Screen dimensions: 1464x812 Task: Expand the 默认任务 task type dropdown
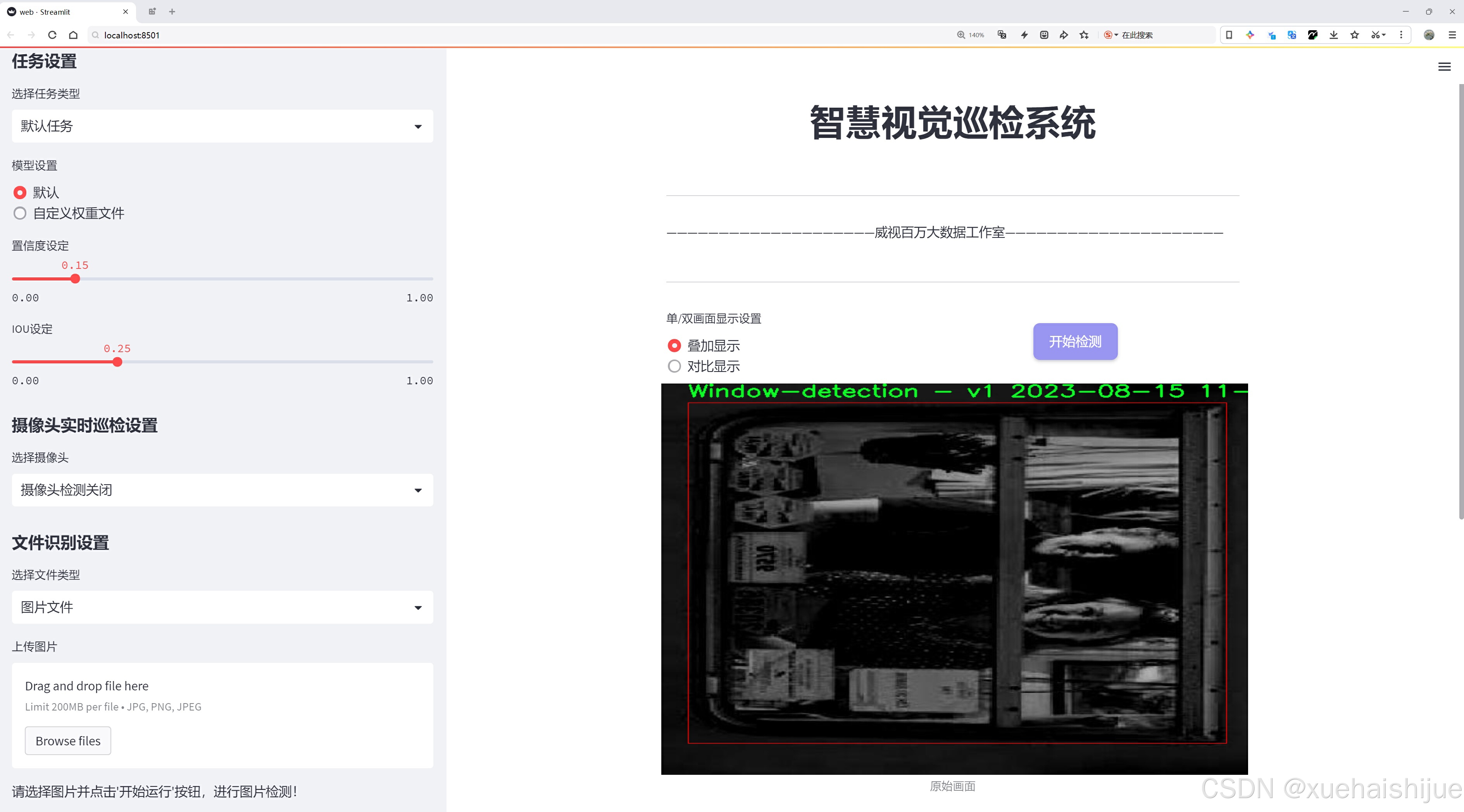coord(222,126)
